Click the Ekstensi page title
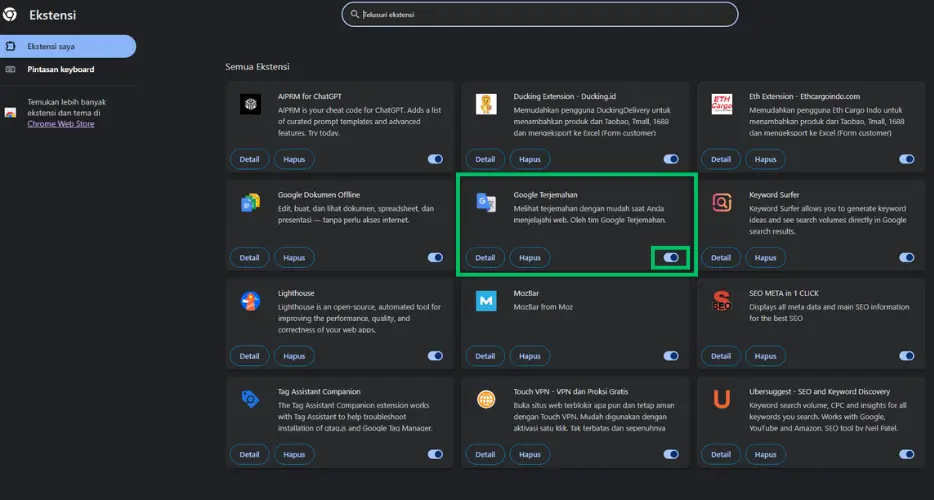 click(52, 15)
